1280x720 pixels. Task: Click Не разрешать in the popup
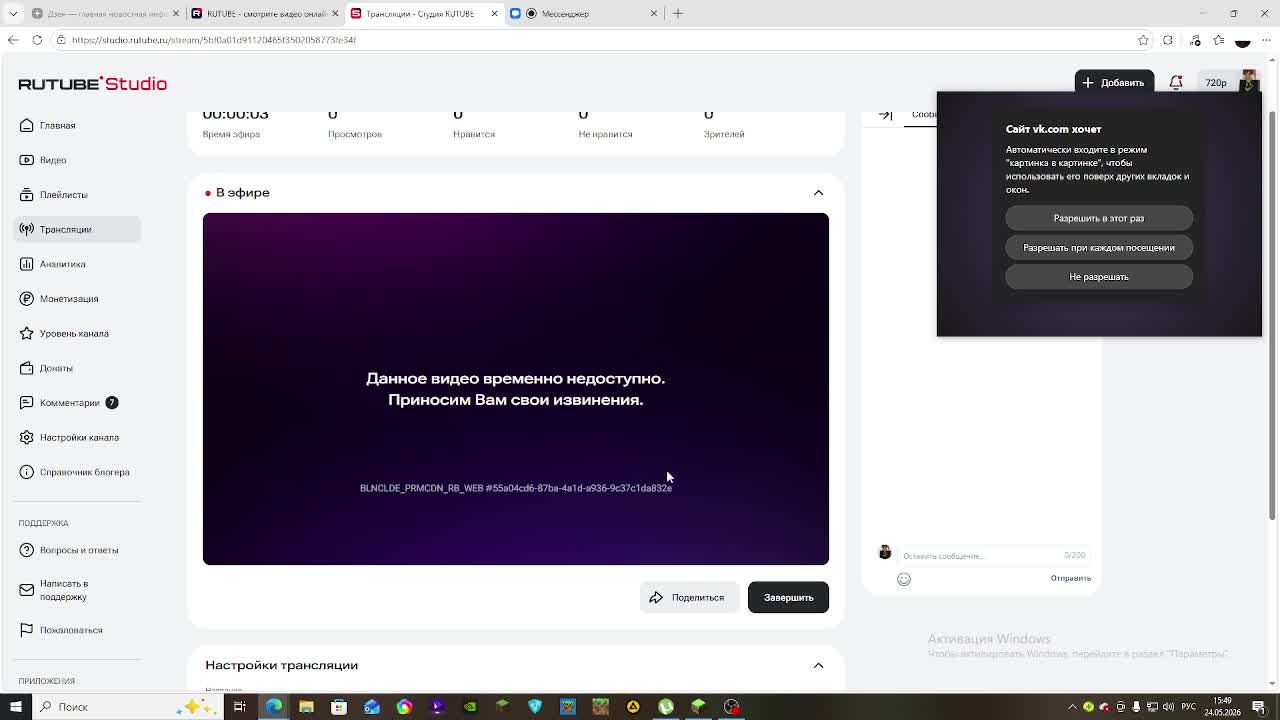click(x=1099, y=277)
